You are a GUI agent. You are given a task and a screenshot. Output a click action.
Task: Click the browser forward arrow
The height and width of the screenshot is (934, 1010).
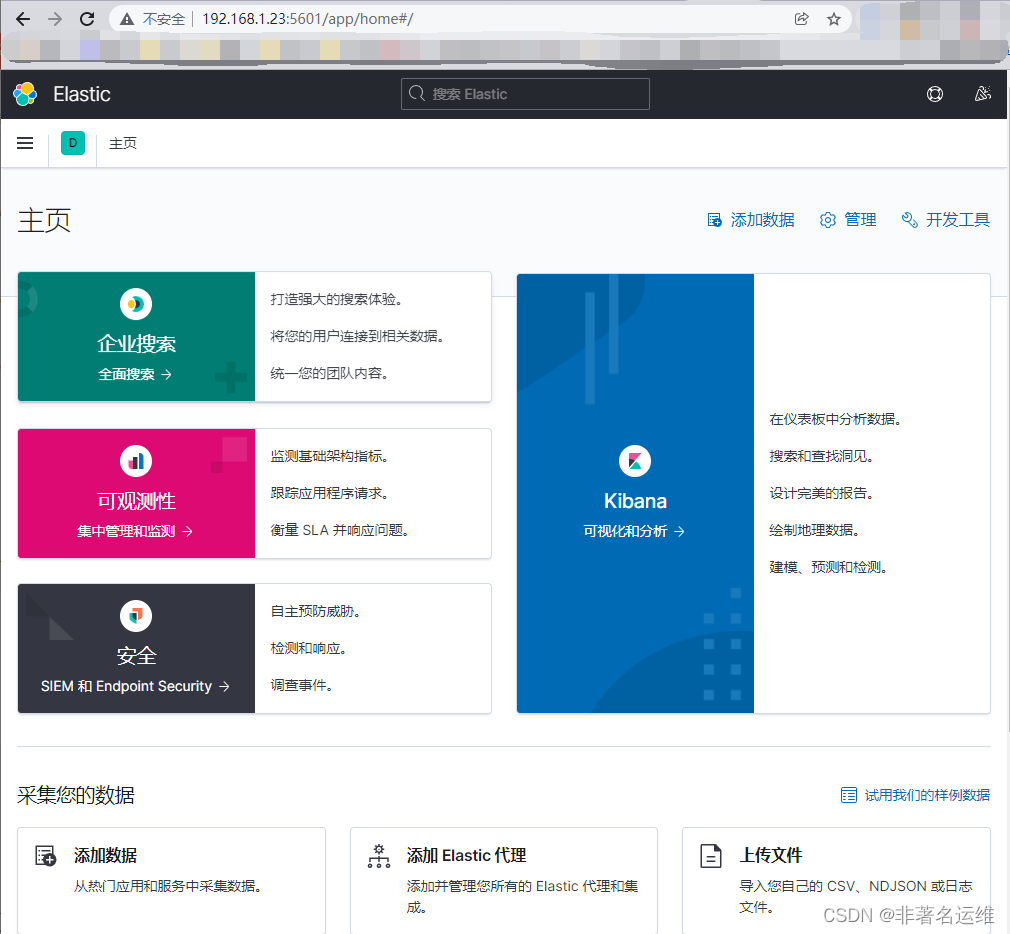(x=55, y=19)
